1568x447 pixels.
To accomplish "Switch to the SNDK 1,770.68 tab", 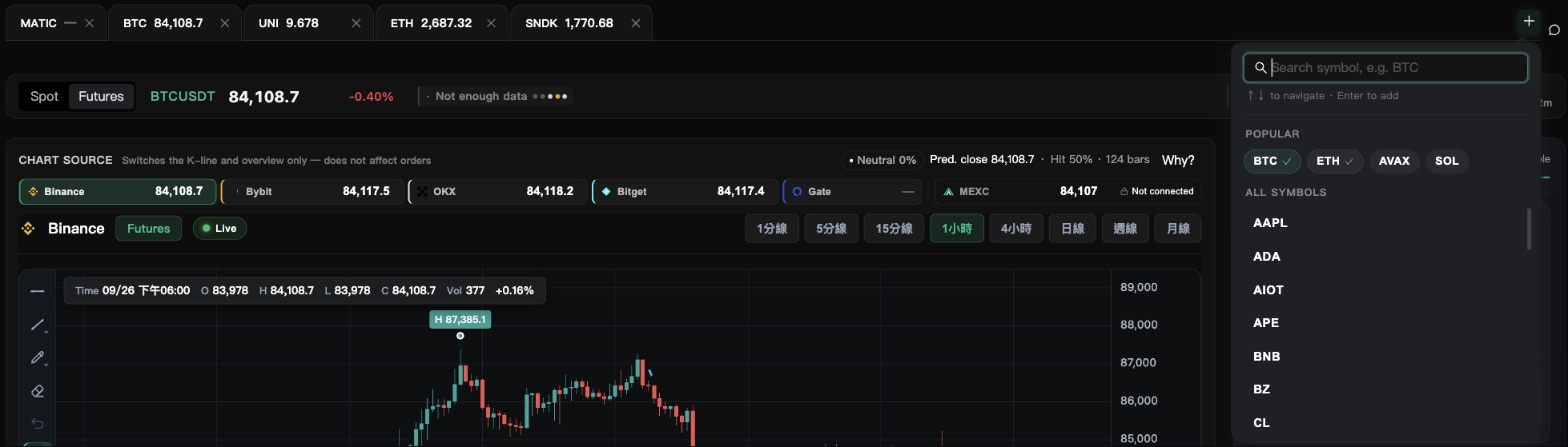I will 581,23.
